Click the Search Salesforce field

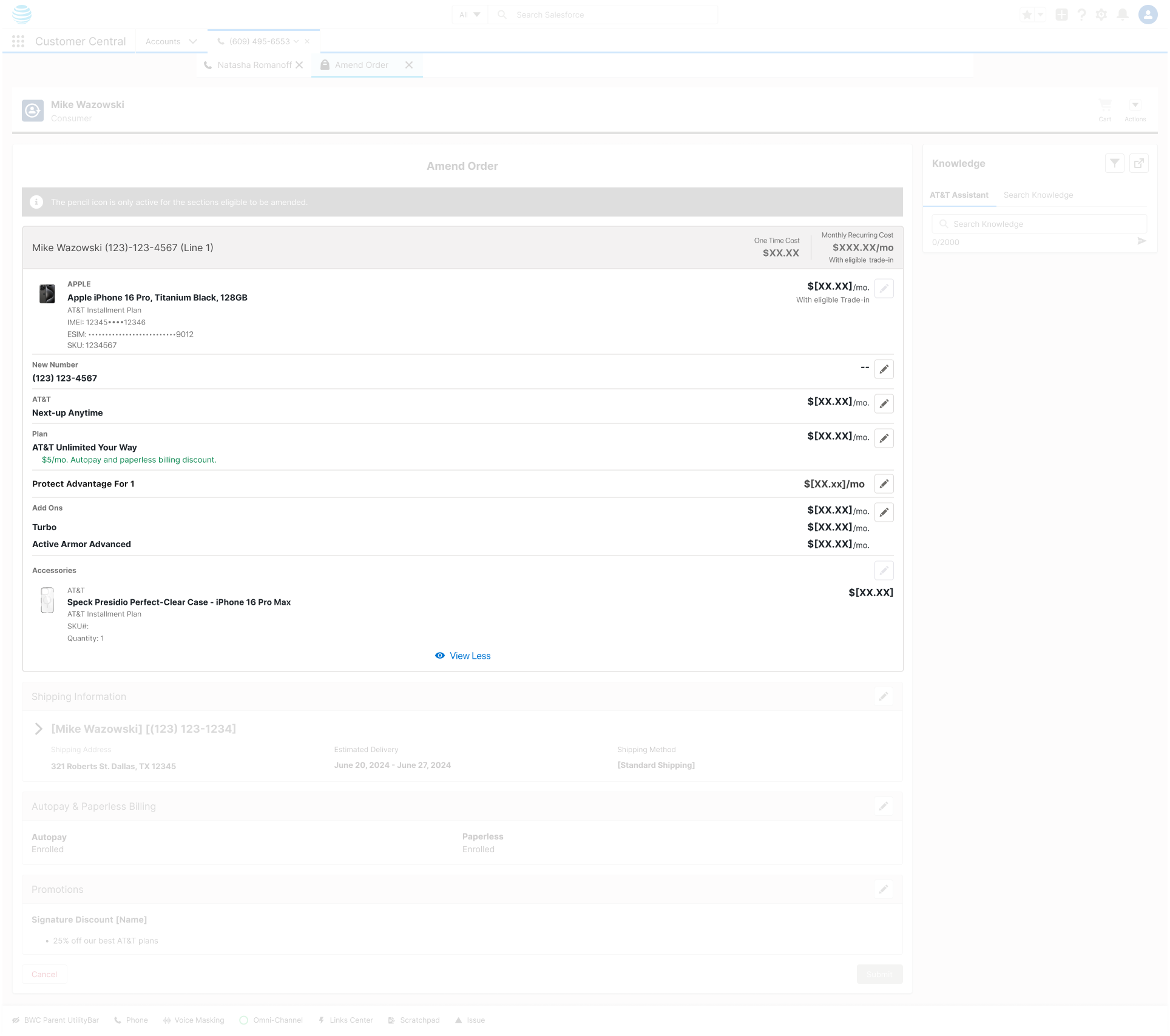click(603, 15)
